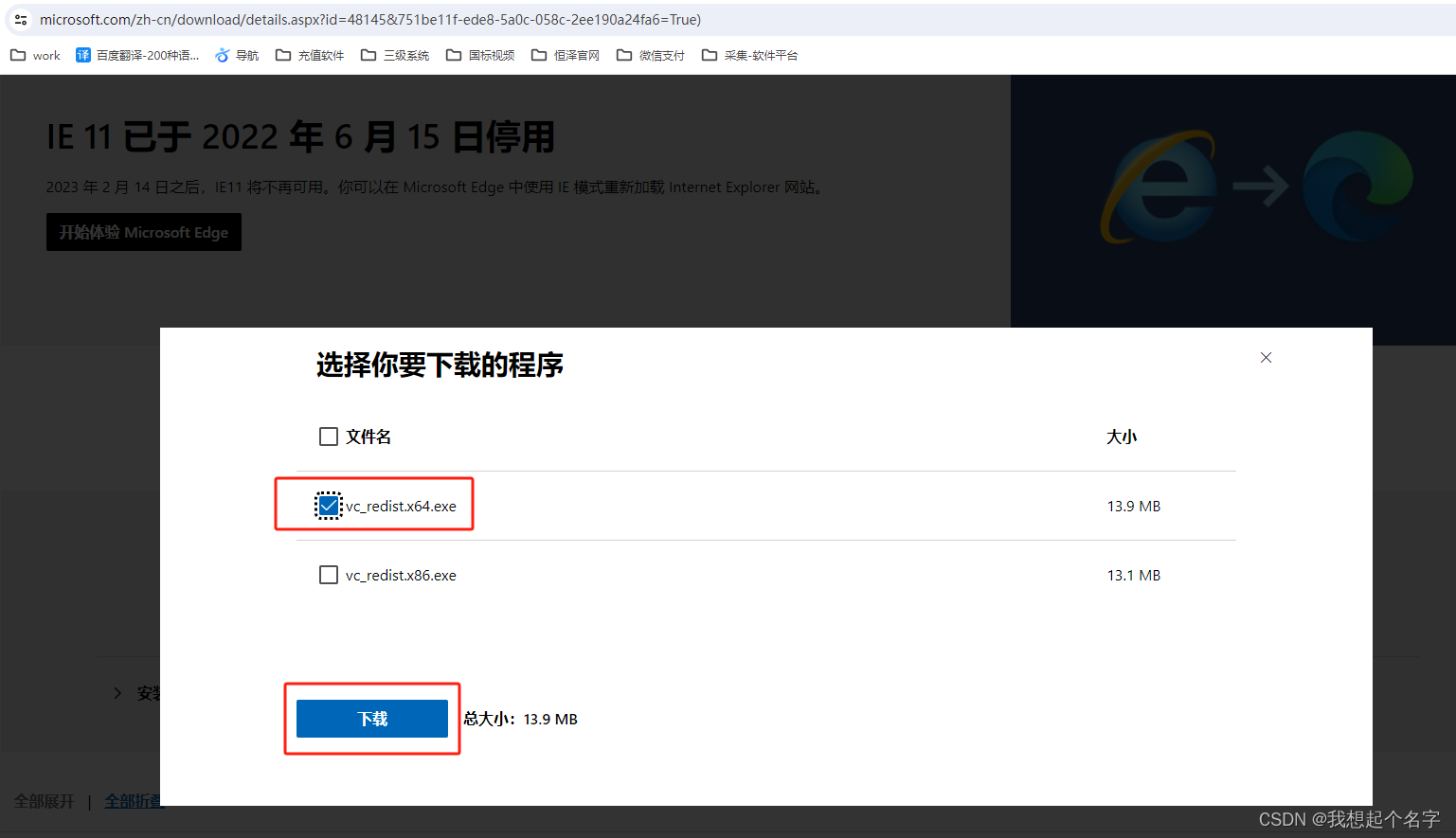Tick the select-all 文件名 checkbox
Image resolution: width=1456 pixels, height=838 pixels.
tap(329, 437)
